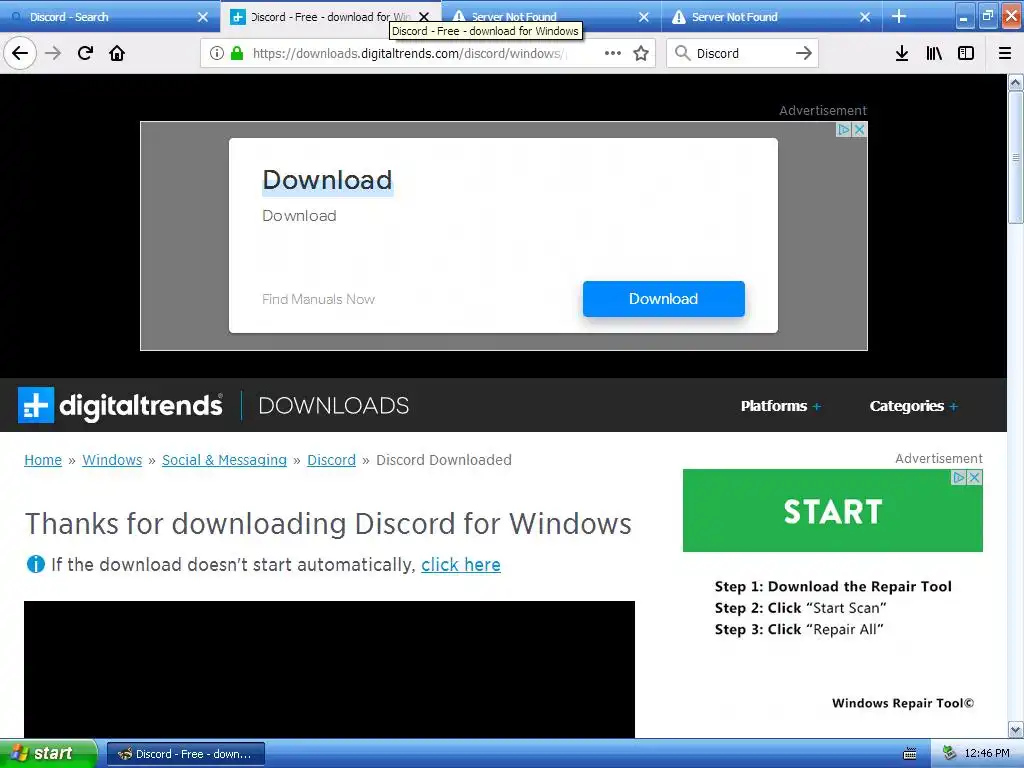
Task: Click 'Windows Repair Tool©' text
Action: (x=903, y=703)
